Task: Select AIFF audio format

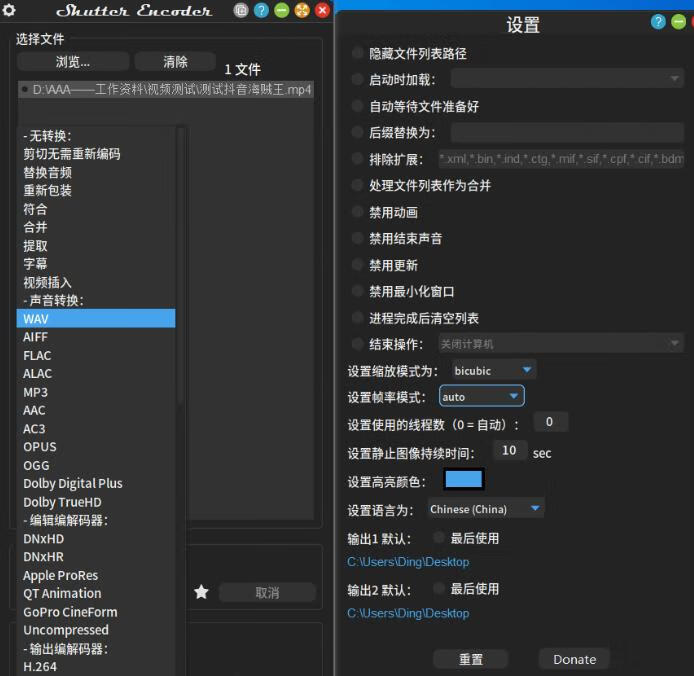Action: coord(96,337)
